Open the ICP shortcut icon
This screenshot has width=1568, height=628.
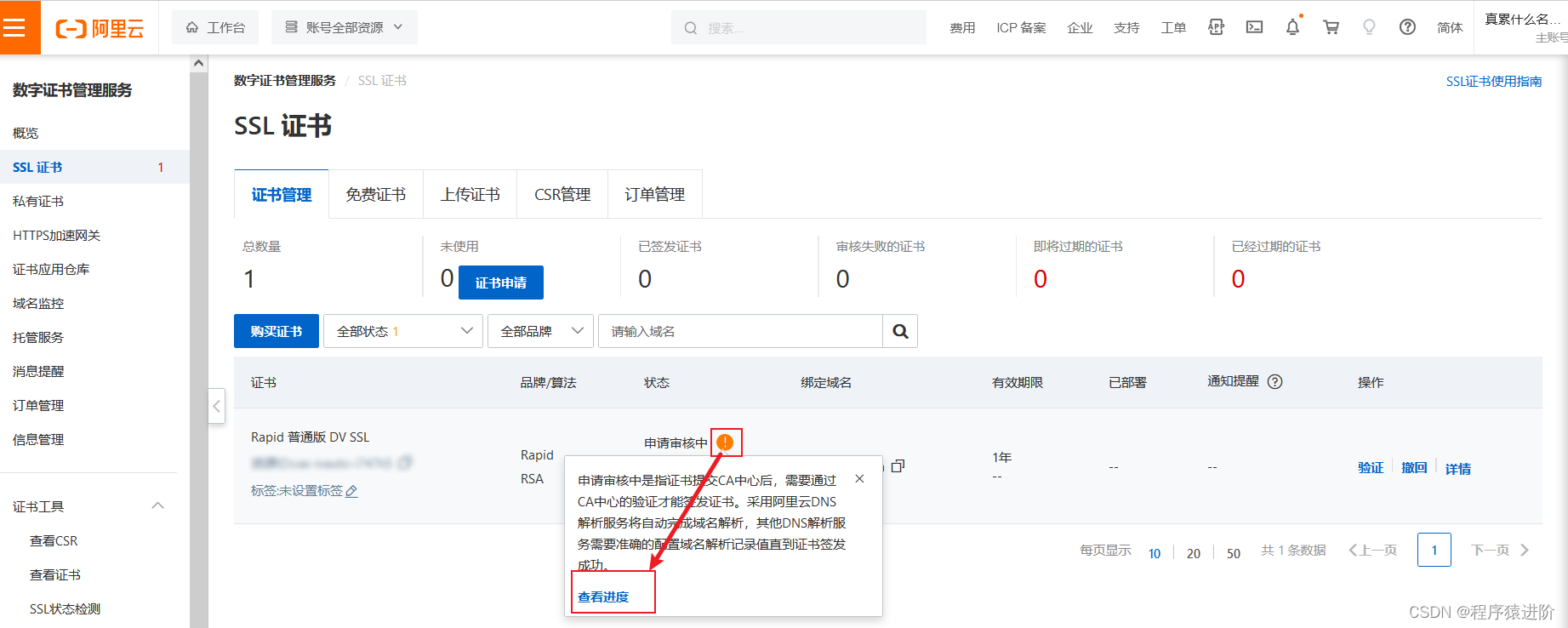click(x=1216, y=27)
